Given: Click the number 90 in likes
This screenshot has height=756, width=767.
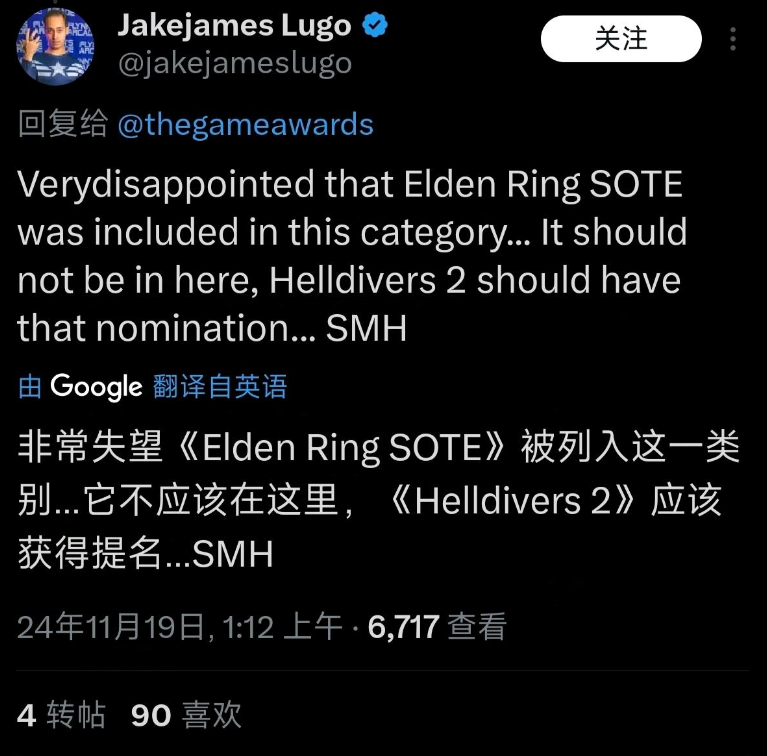Looking at the screenshot, I should click(x=151, y=716).
